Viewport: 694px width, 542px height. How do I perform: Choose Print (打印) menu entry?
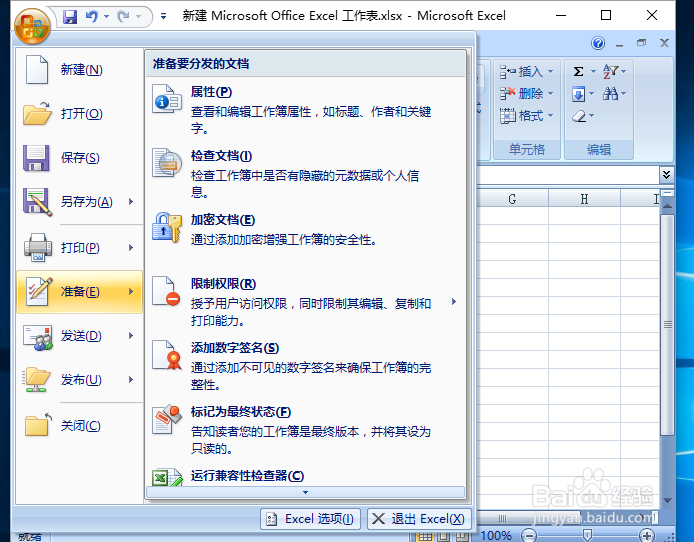click(x=80, y=248)
